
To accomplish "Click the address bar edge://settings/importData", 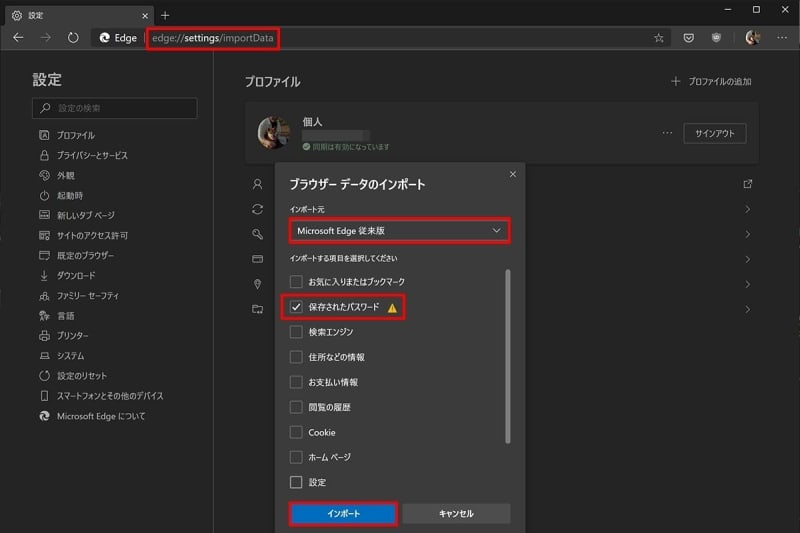I will click(x=213, y=38).
